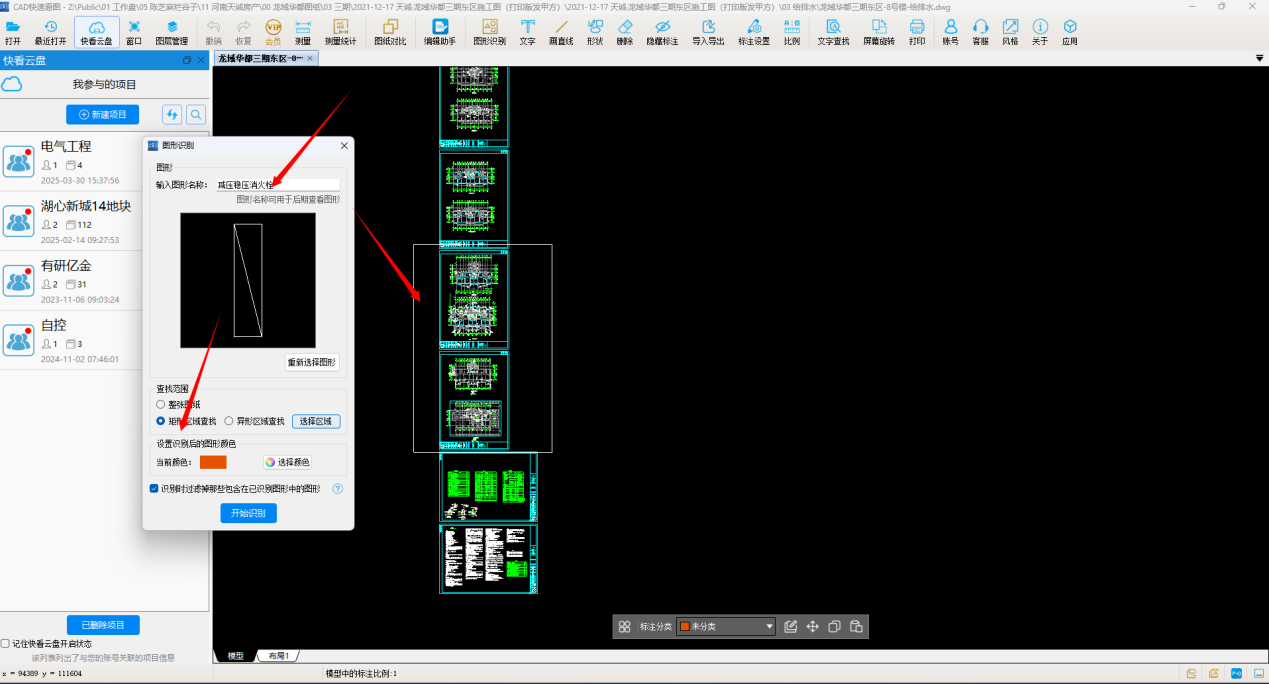Screen dimensions: 1269x684
Task: Click copy annotation icon
Action: (x=834, y=626)
